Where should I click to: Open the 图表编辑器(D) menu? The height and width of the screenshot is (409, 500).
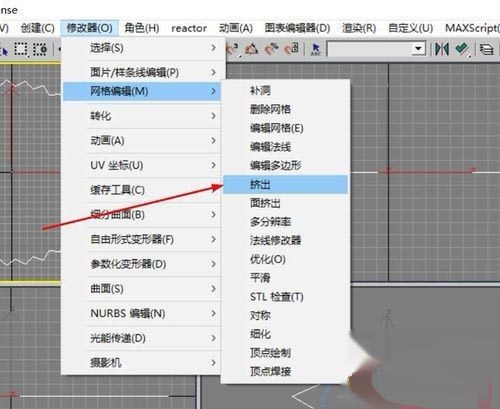297,28
